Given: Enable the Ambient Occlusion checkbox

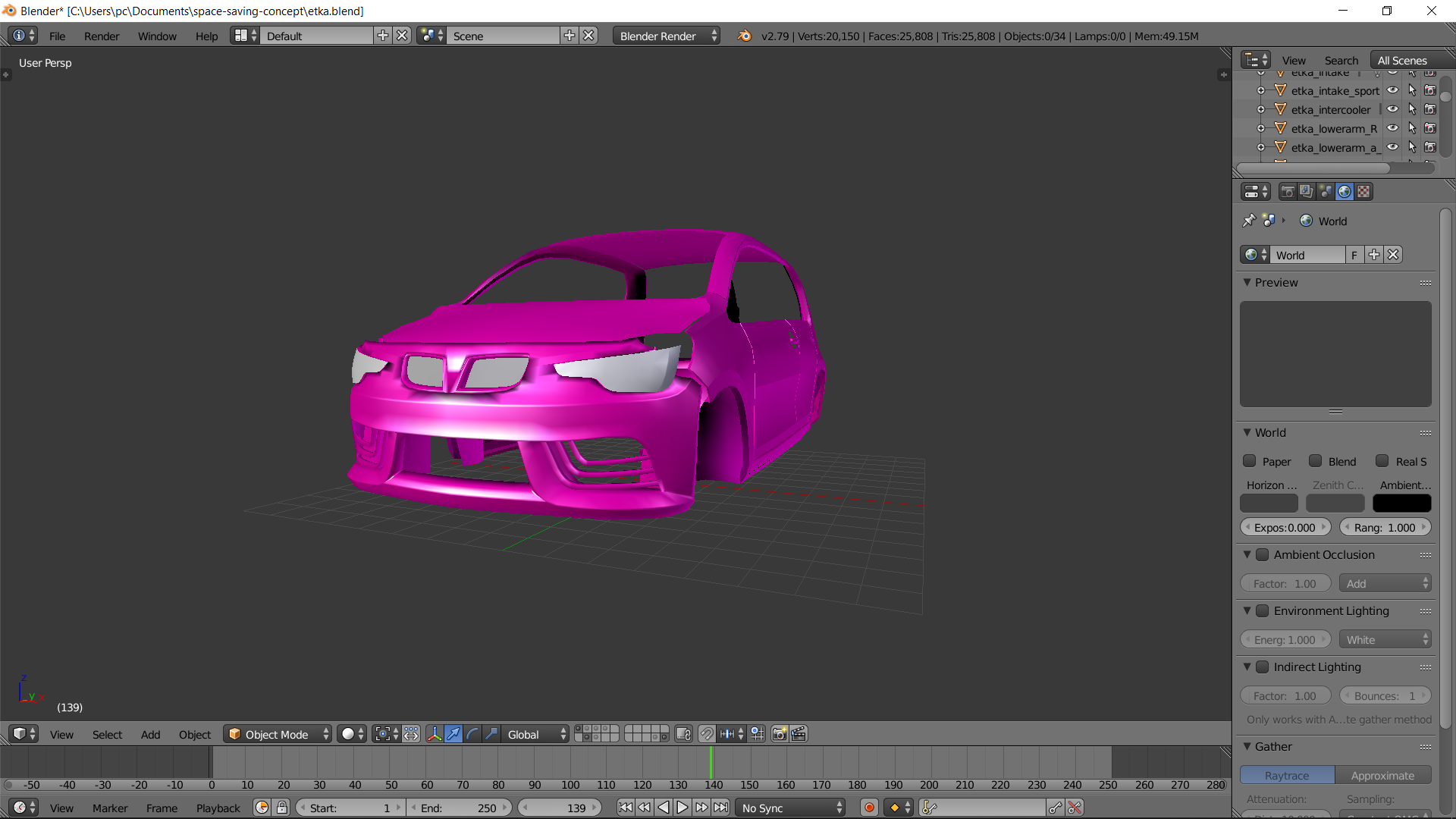Looking at the screenshot, I should tap(1263, 555).
